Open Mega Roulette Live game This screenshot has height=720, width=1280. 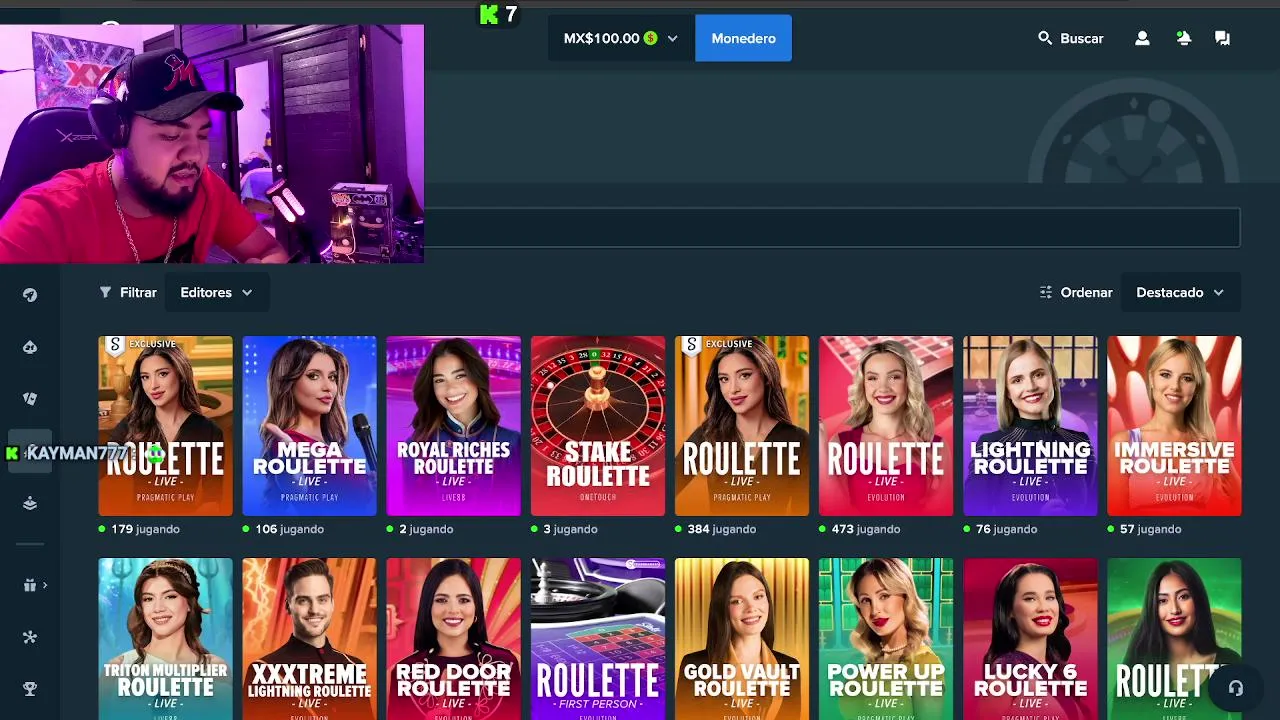[x=309, y=426]
